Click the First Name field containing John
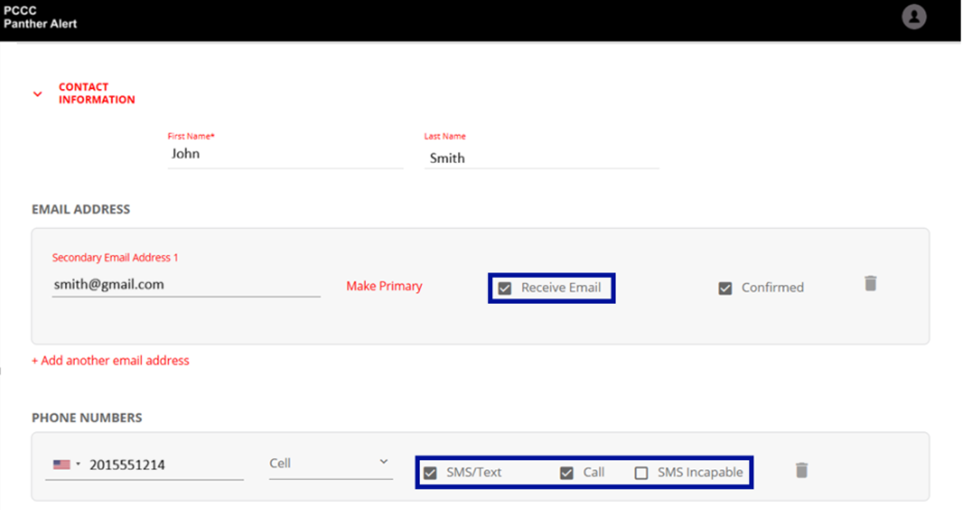This screenshot has height=510, width=969. click(x=285, y=154)
